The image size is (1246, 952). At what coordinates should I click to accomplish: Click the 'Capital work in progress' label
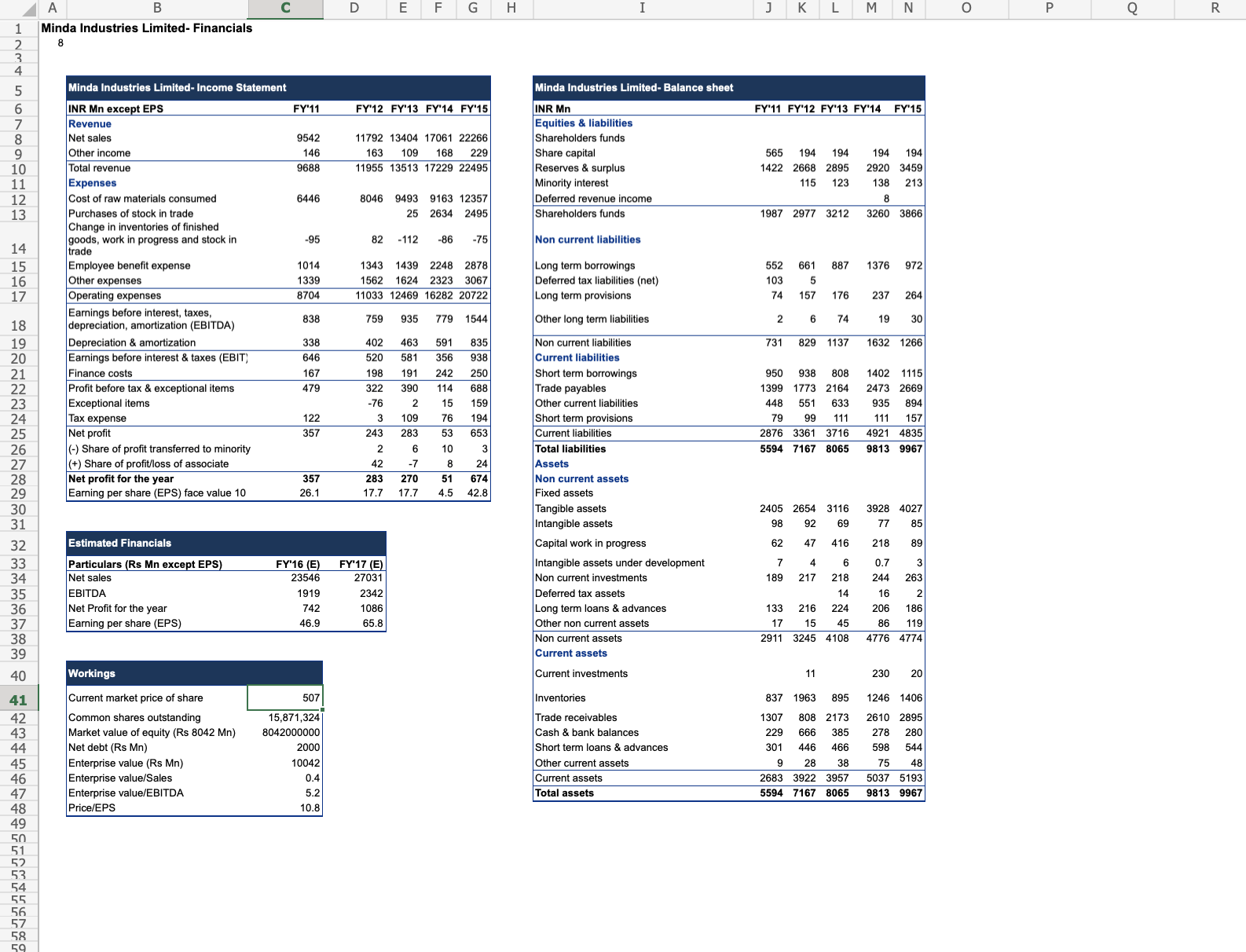coord(591,543)
